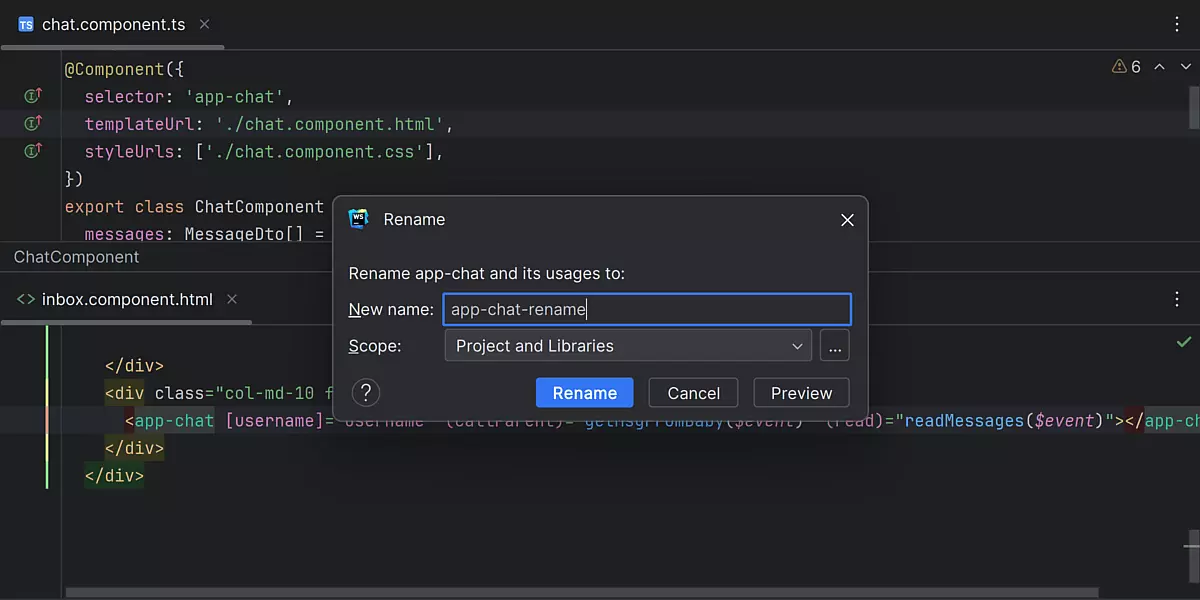1200x600 pixels.
Task: Click the gutter icon beside the selector line
Action: 33,97
